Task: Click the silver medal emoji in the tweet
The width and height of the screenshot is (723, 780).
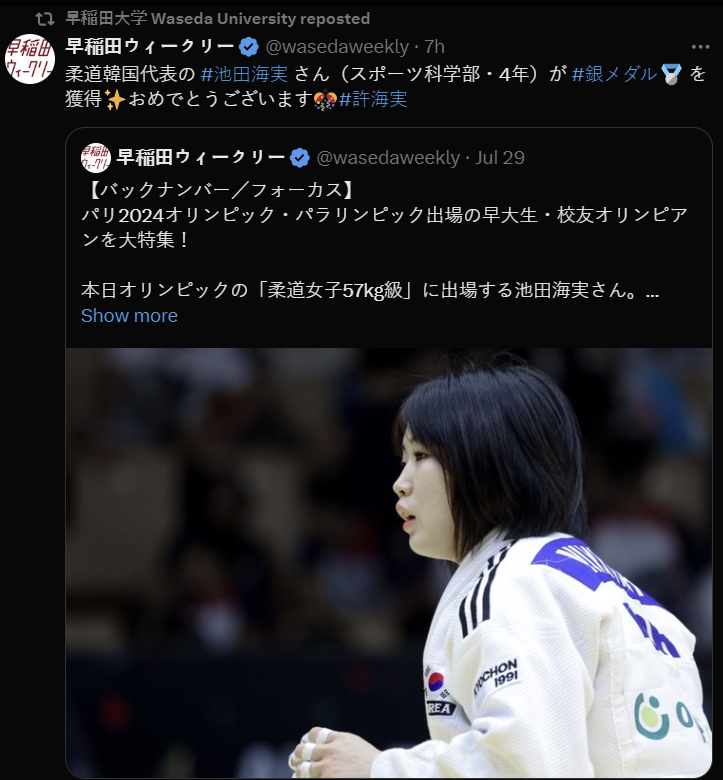Action: [671, 75]
